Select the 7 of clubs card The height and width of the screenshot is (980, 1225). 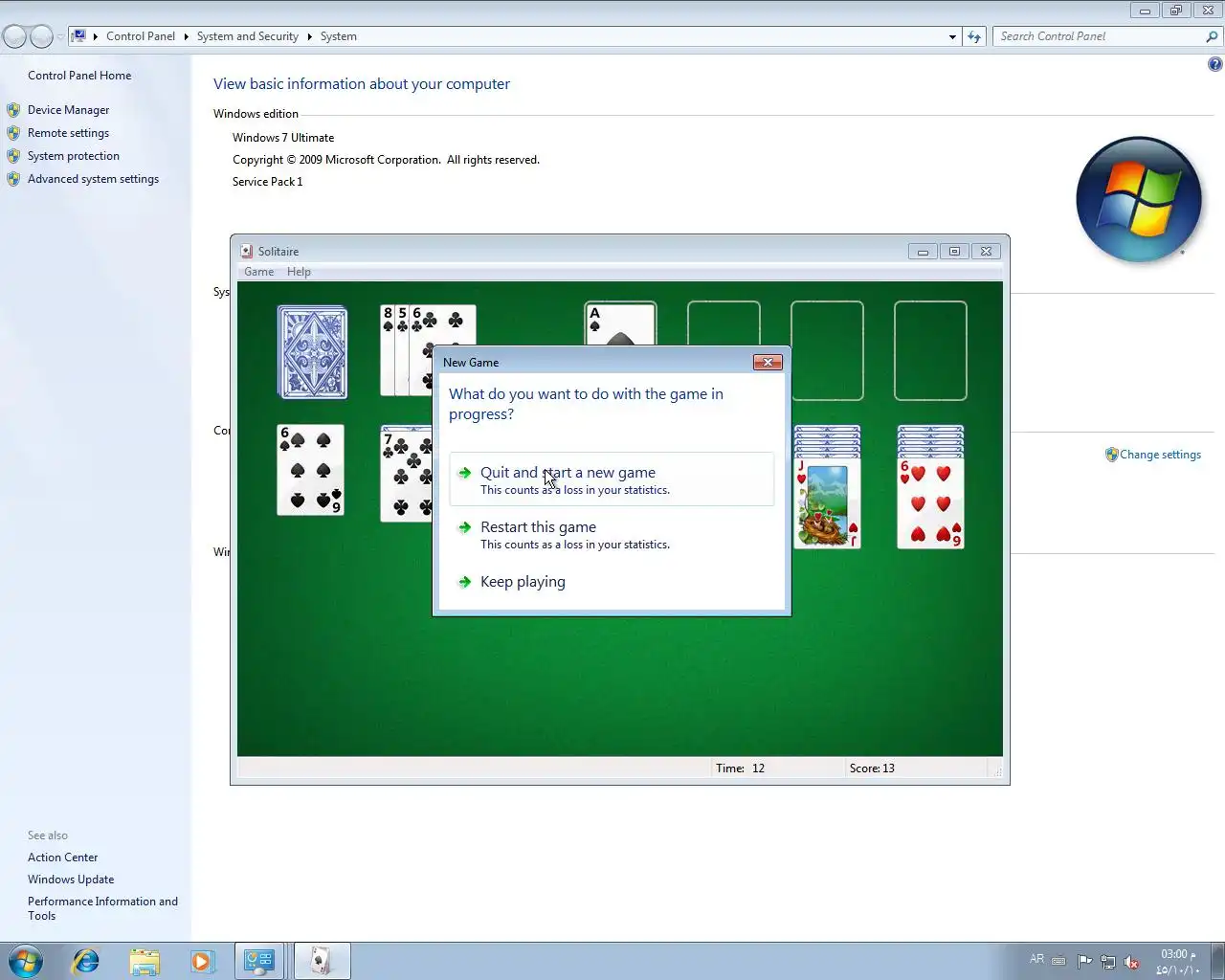[406, 474]
